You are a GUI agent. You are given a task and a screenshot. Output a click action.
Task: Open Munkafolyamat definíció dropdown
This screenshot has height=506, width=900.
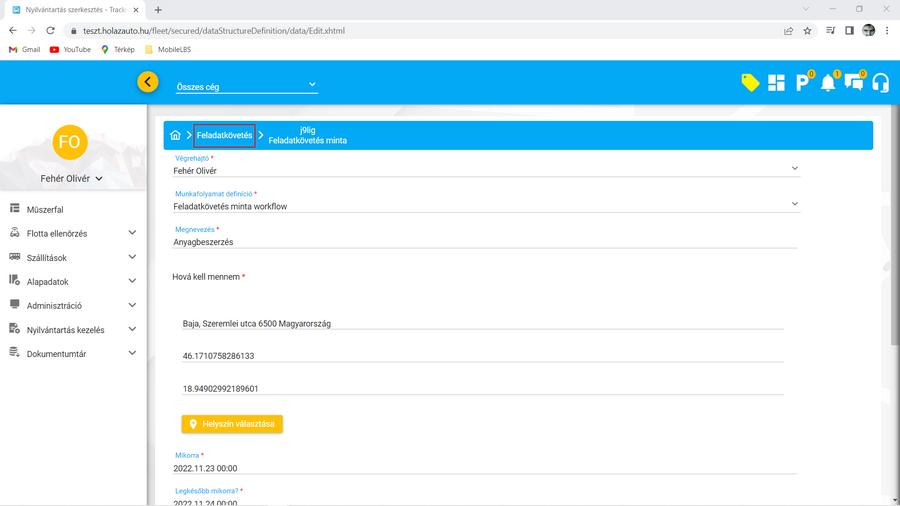pos(485,206)
